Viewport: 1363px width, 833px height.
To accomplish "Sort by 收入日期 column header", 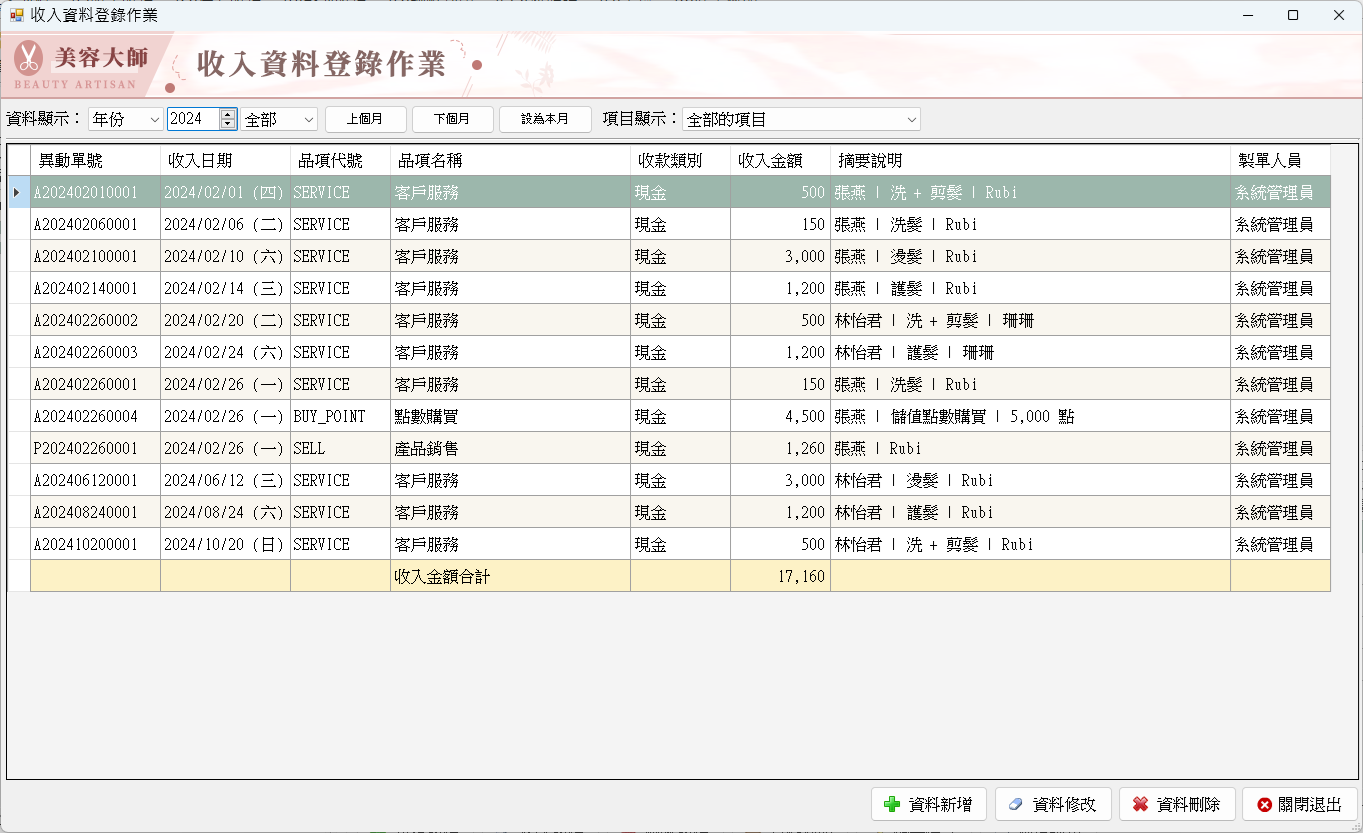I will (225, 160).
